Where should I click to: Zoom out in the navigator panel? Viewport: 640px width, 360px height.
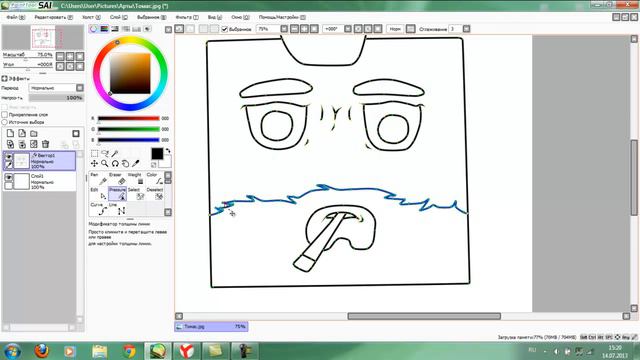[60, 56]
